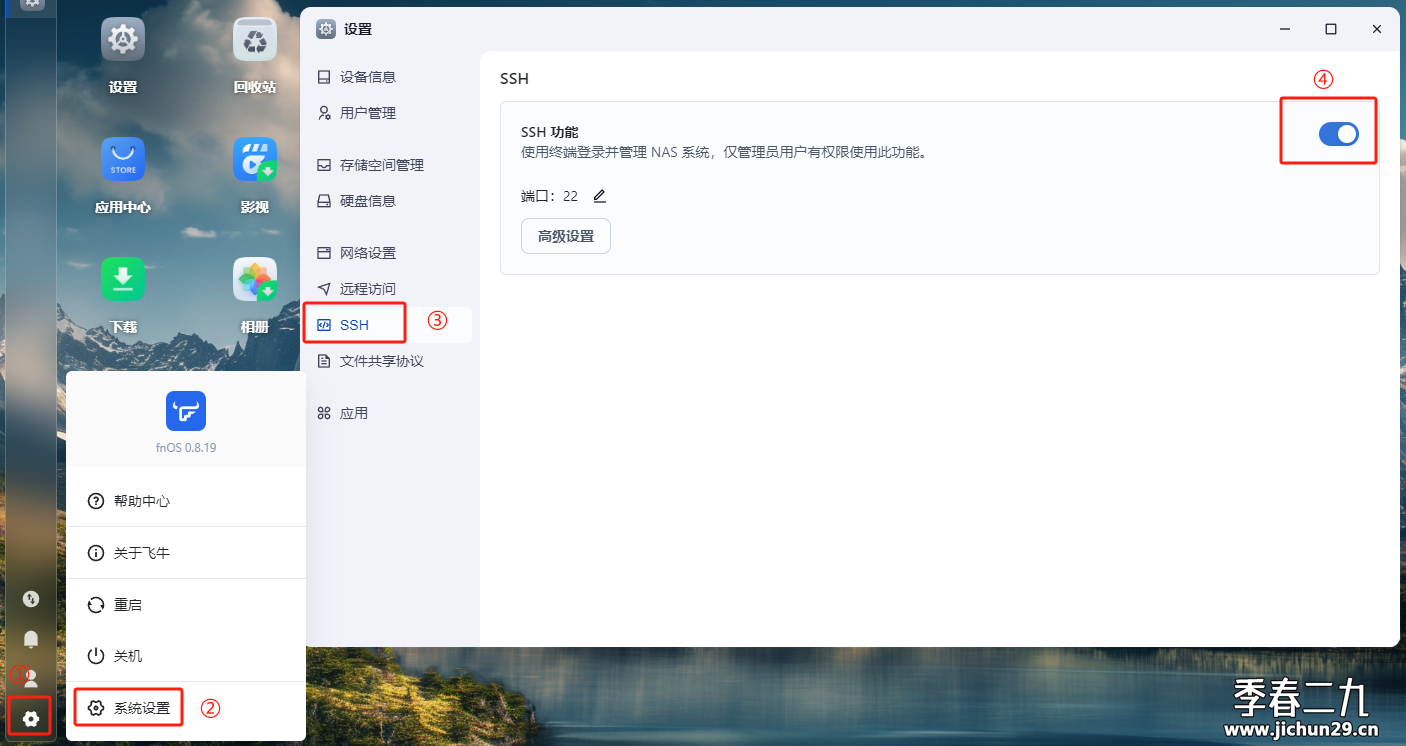Screen dimensions: 1406x746
Task: Open the 设置 desktop icon
Action: 123,41
